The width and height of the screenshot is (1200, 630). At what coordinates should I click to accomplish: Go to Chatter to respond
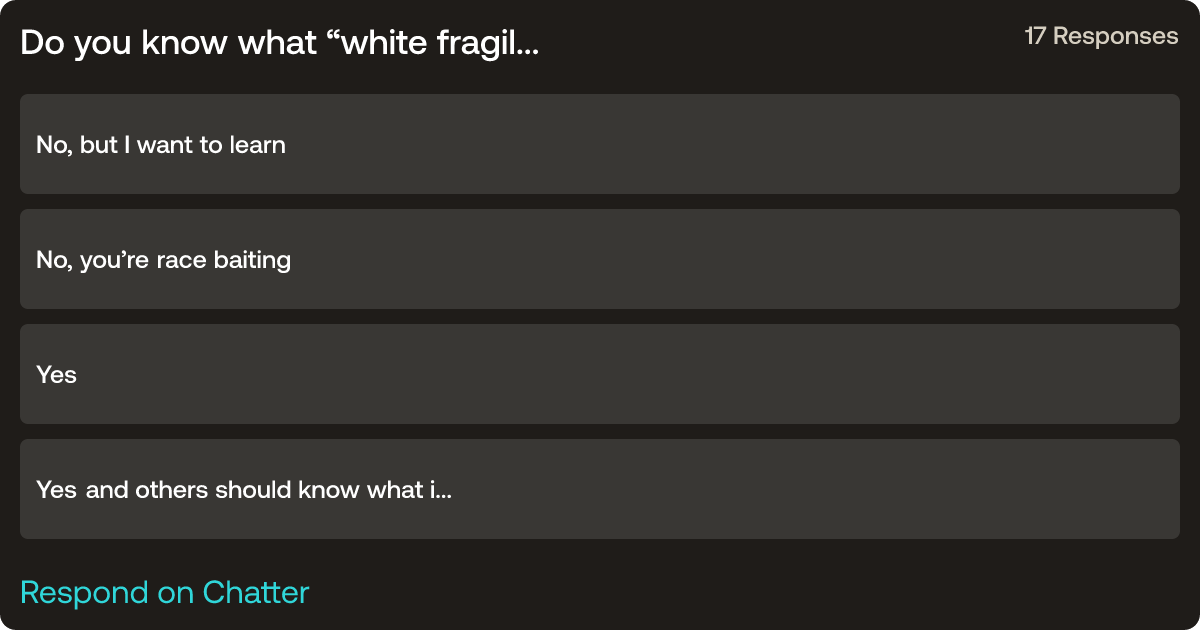point(165,592)
